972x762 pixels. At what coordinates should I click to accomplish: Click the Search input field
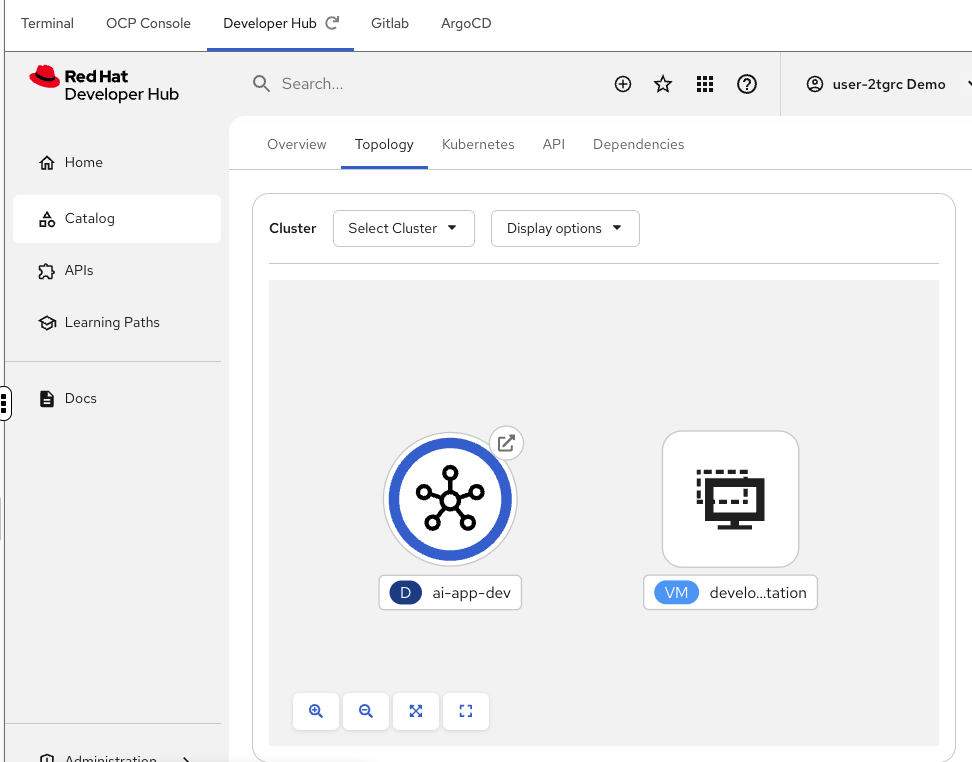tap(420, 84)
